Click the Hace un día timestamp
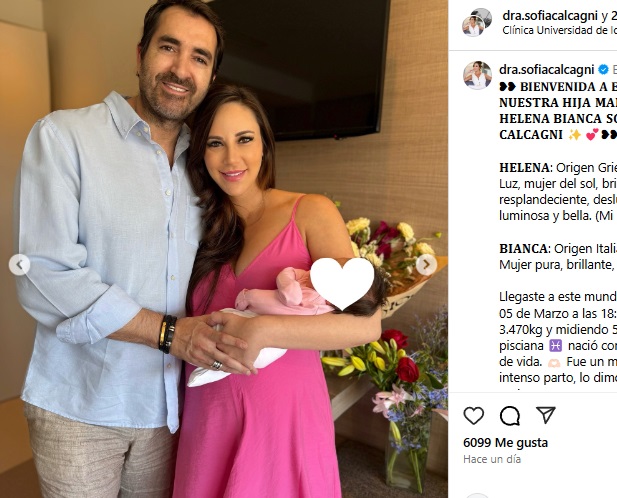 (492, 459)
